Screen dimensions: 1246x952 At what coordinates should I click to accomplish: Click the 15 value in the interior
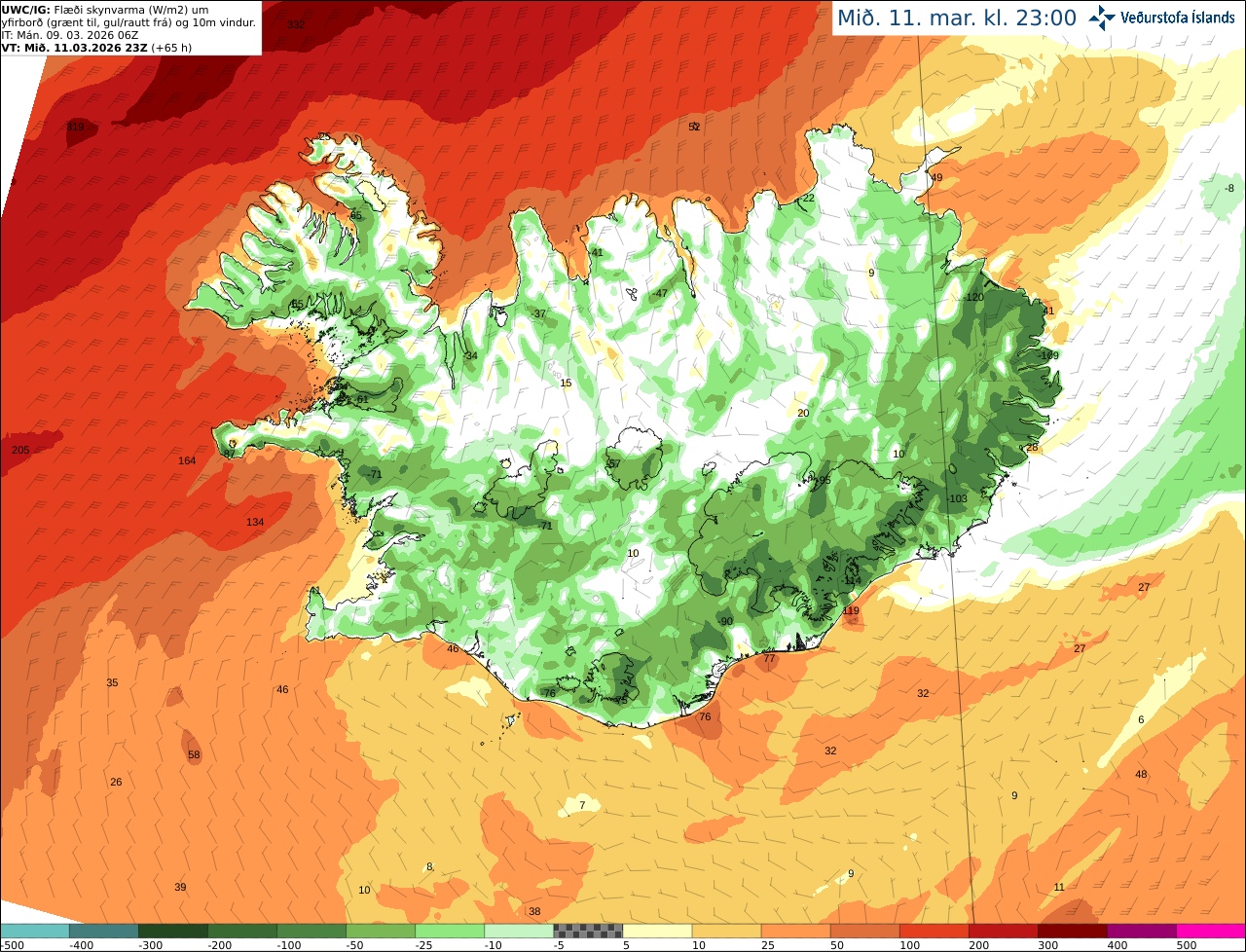click(566, 384)
